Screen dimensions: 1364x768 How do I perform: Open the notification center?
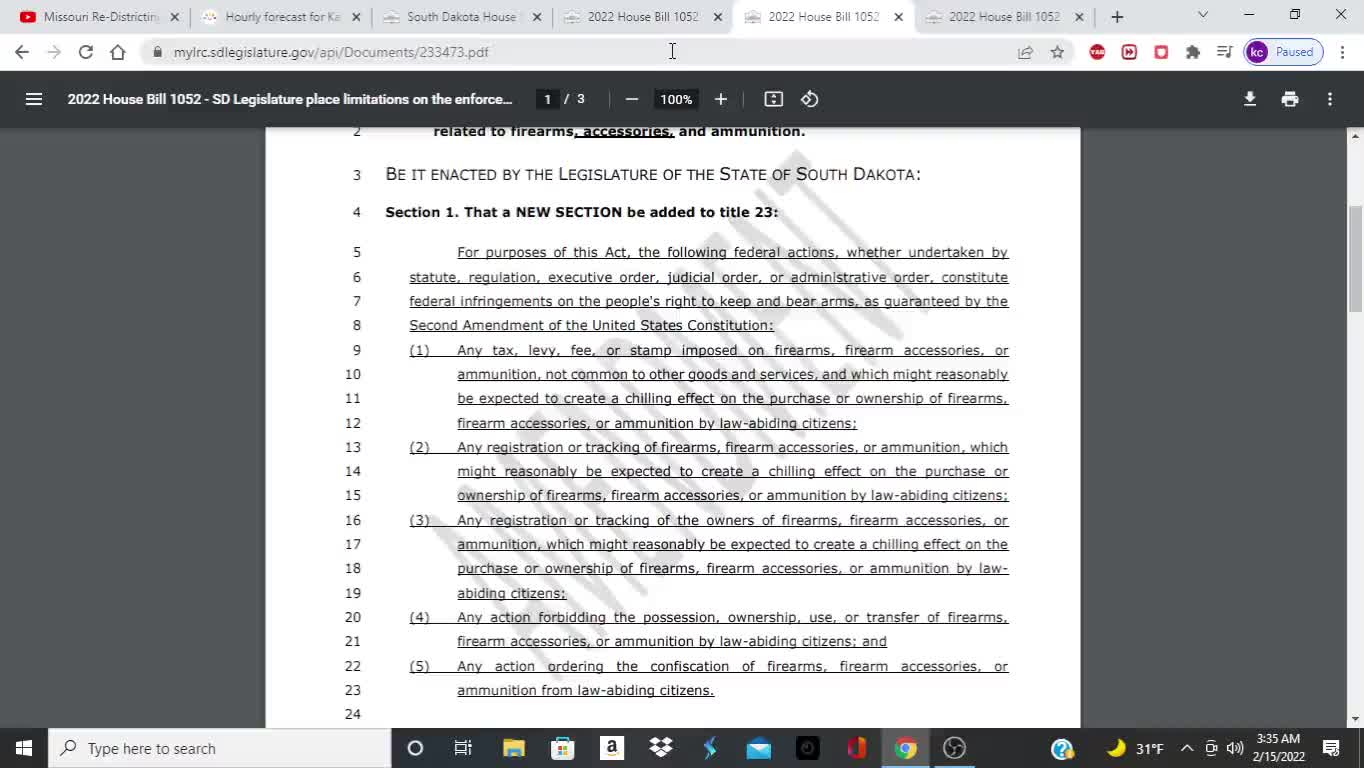(x=1331, y=748)
